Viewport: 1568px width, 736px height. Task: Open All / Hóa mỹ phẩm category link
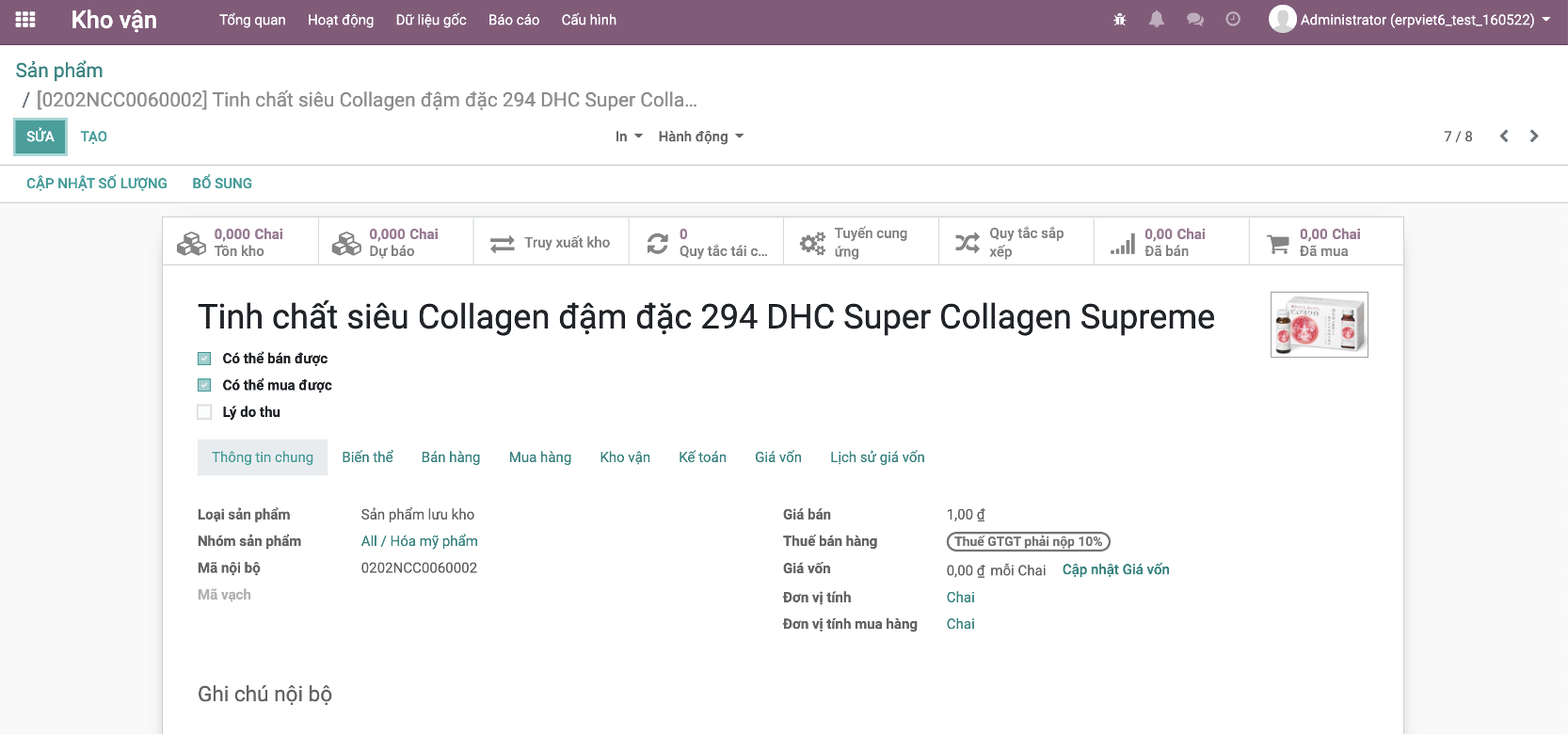click(x=420, y=541)
